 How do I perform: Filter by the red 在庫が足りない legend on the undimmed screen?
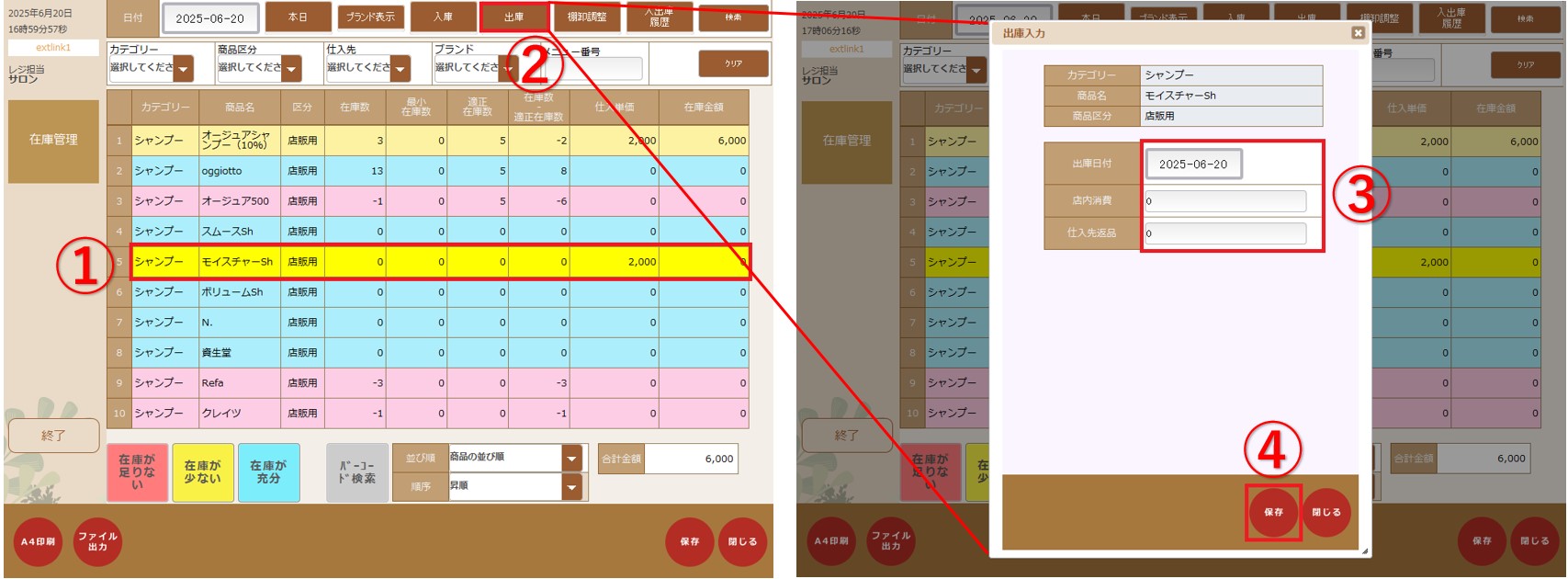pos(138,472)
